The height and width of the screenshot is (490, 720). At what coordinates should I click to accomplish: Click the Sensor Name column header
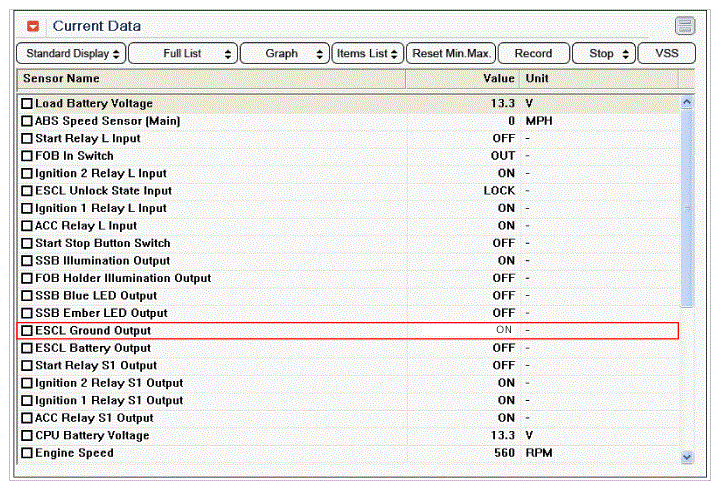point(211,79)
